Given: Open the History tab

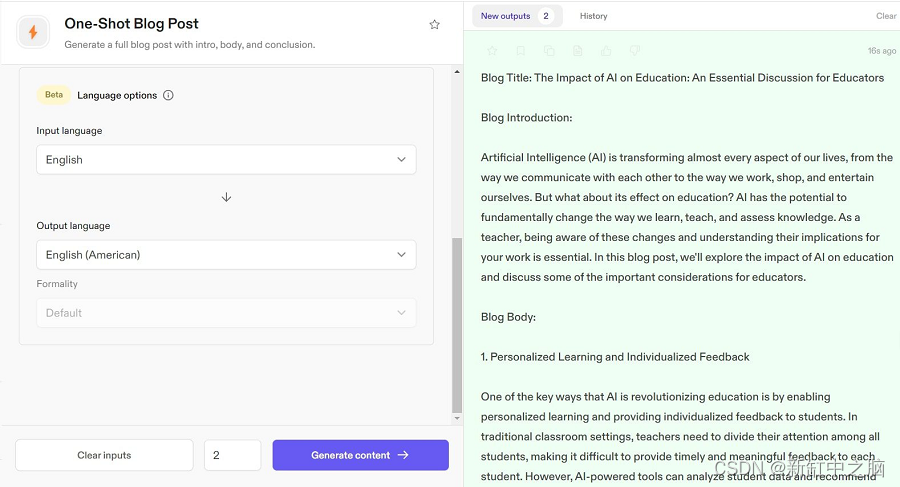Looking at the screenshot, I should [x=593, y=16].
